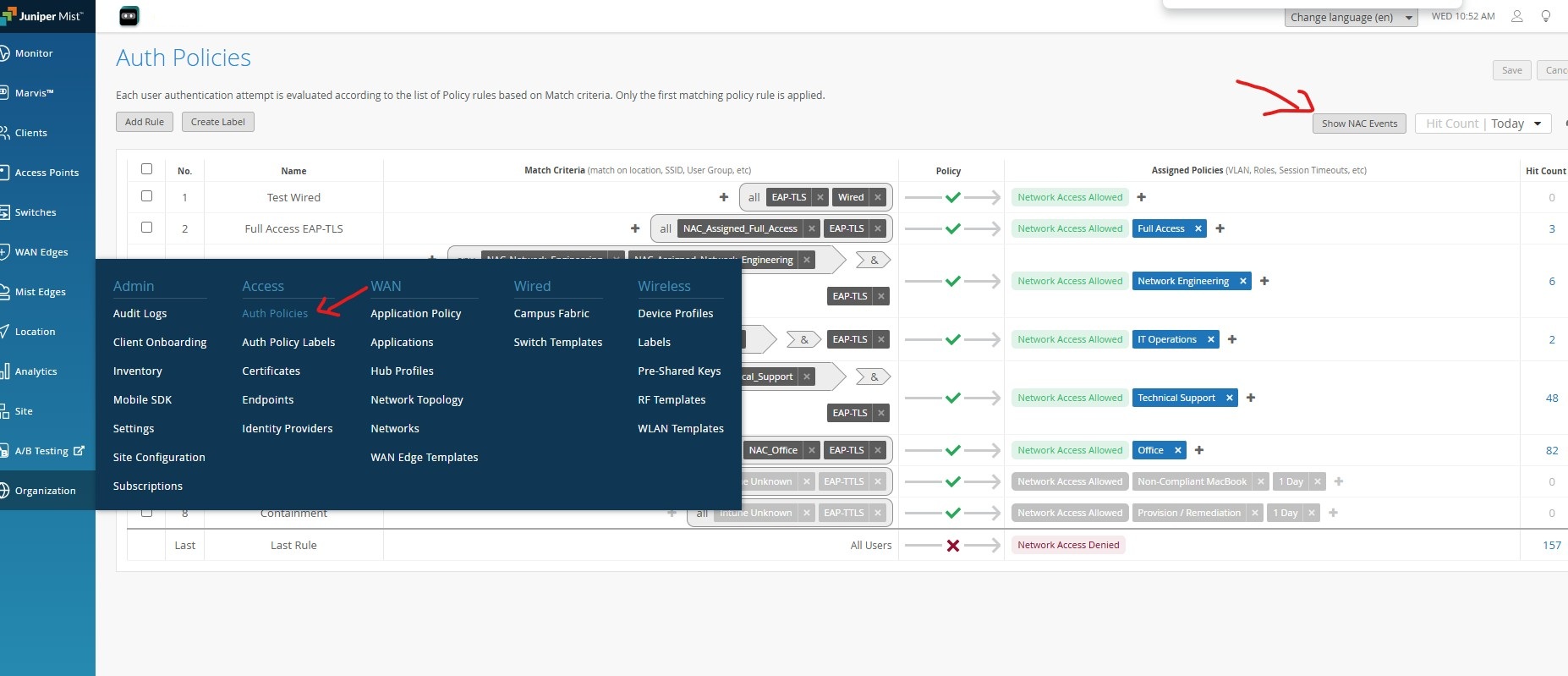Remove the Full Access assigned policy
The image size is (1568, 676).
(1198, 228)
